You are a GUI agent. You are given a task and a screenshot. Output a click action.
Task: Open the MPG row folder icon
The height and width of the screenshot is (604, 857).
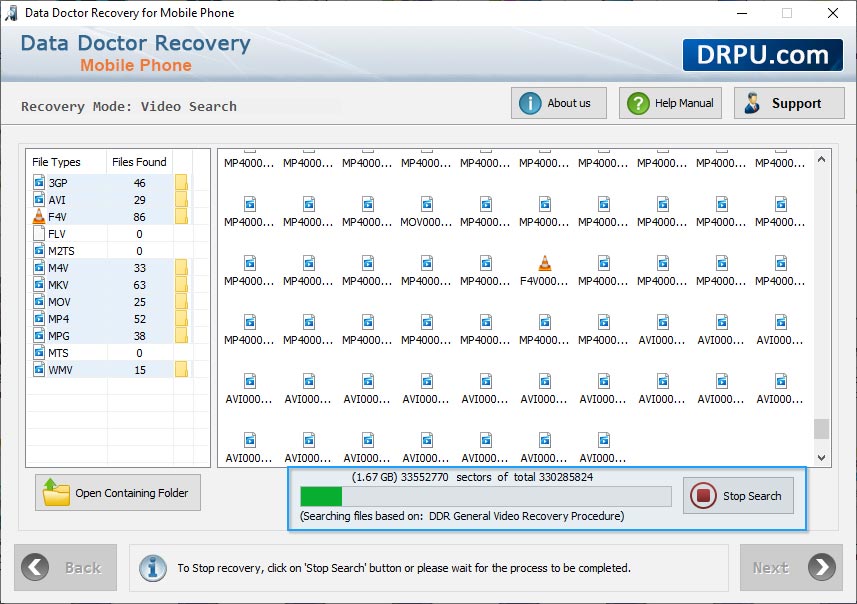pyautogui.click(x=181, y=336)
